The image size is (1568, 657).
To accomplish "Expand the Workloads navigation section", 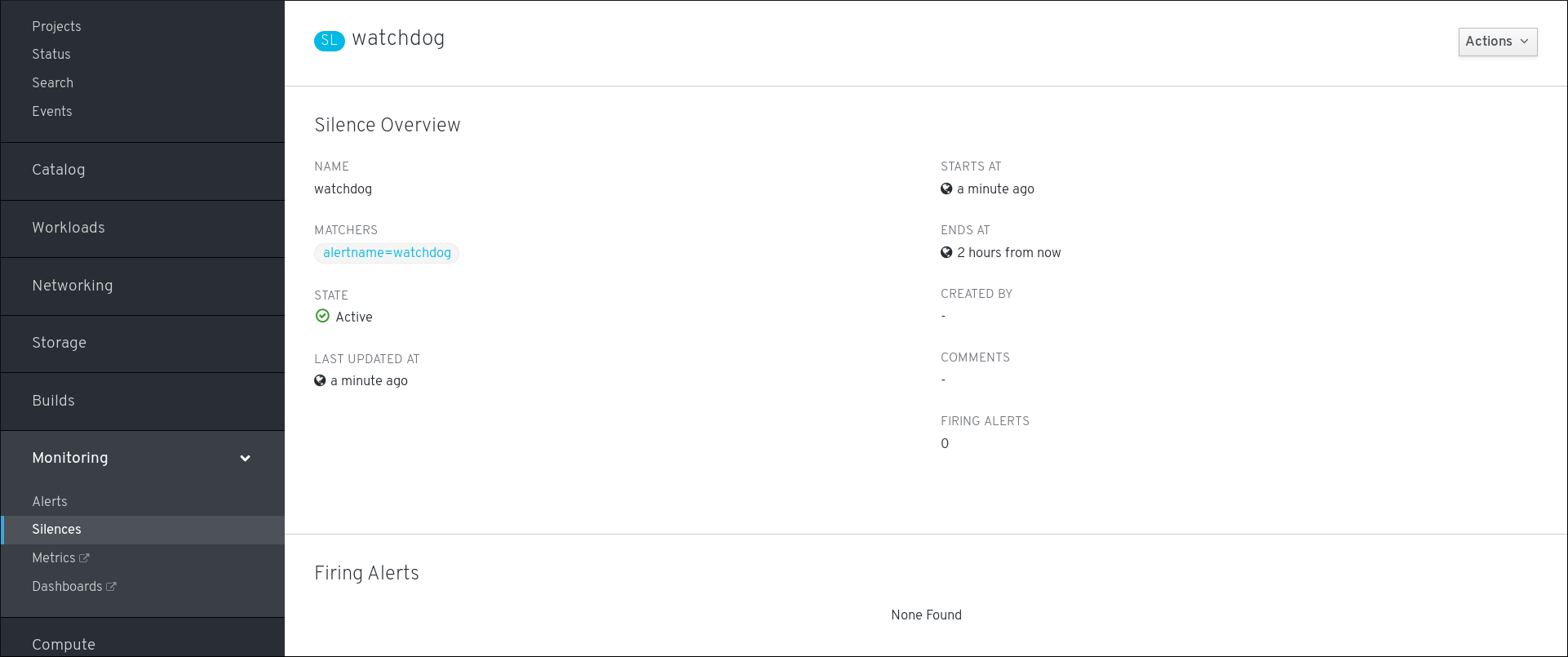I will (x=69, y=228).
